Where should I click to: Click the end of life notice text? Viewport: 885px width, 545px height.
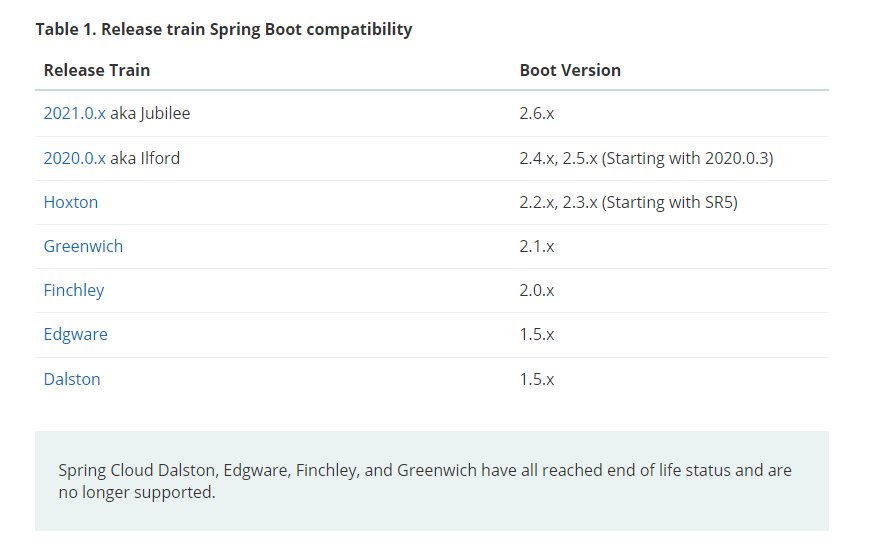click(424, 481)
